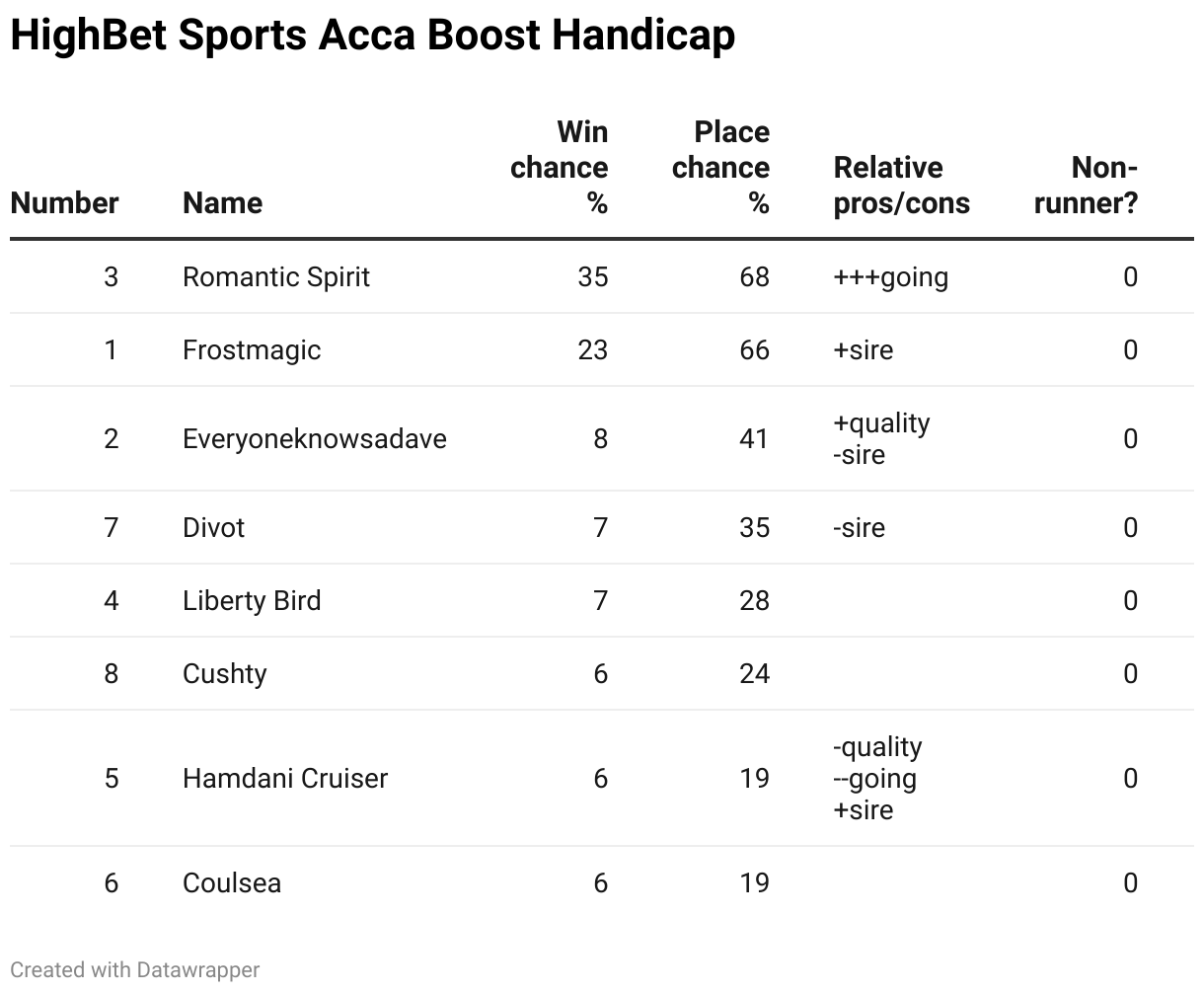The image size is (1204, 993).
Task: Click the Relative pros/cons header
Action: 901,185
